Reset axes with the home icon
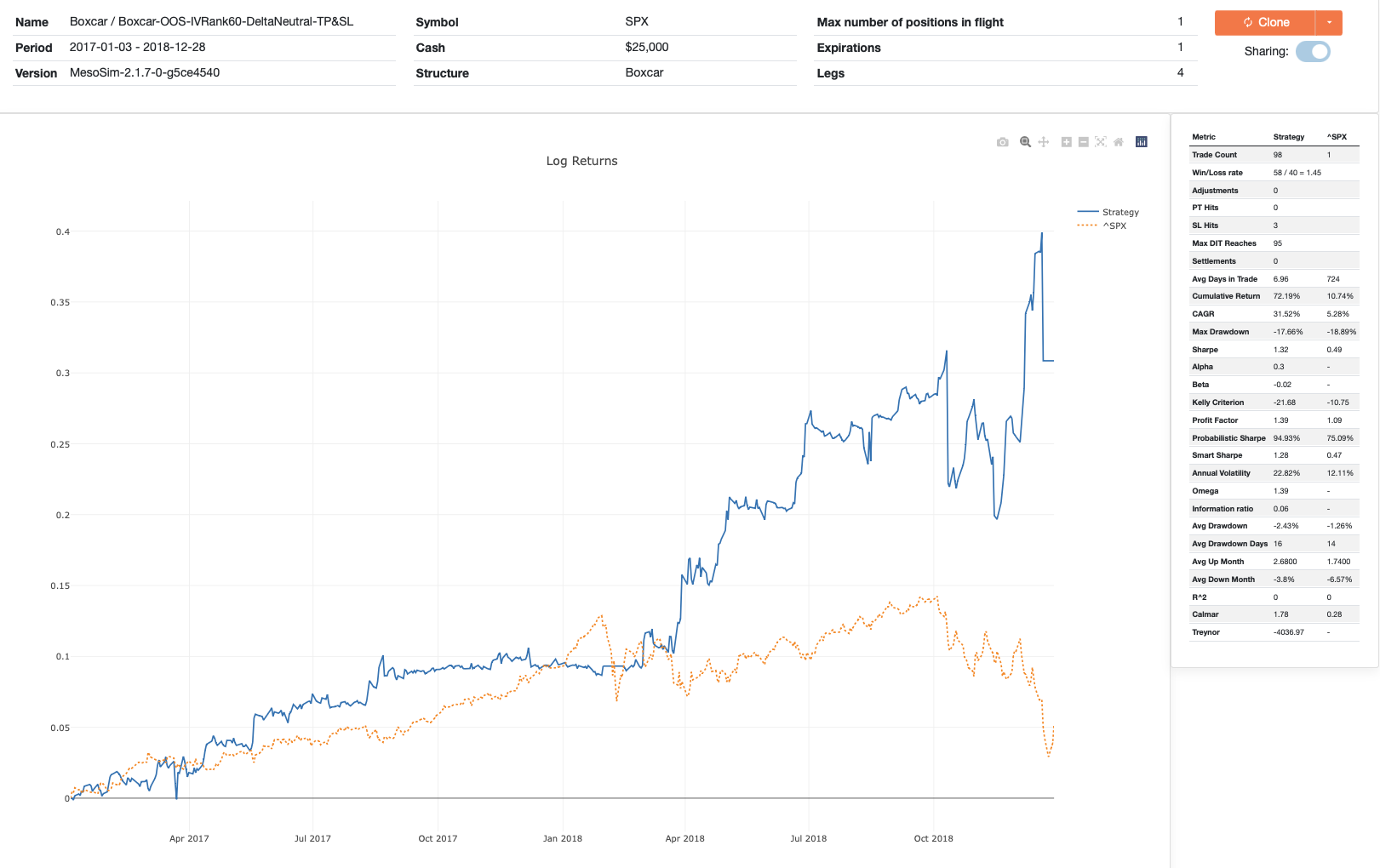Image resolution: width=1380 pixels, height=868 pixels. click(x=1119, y=142)
